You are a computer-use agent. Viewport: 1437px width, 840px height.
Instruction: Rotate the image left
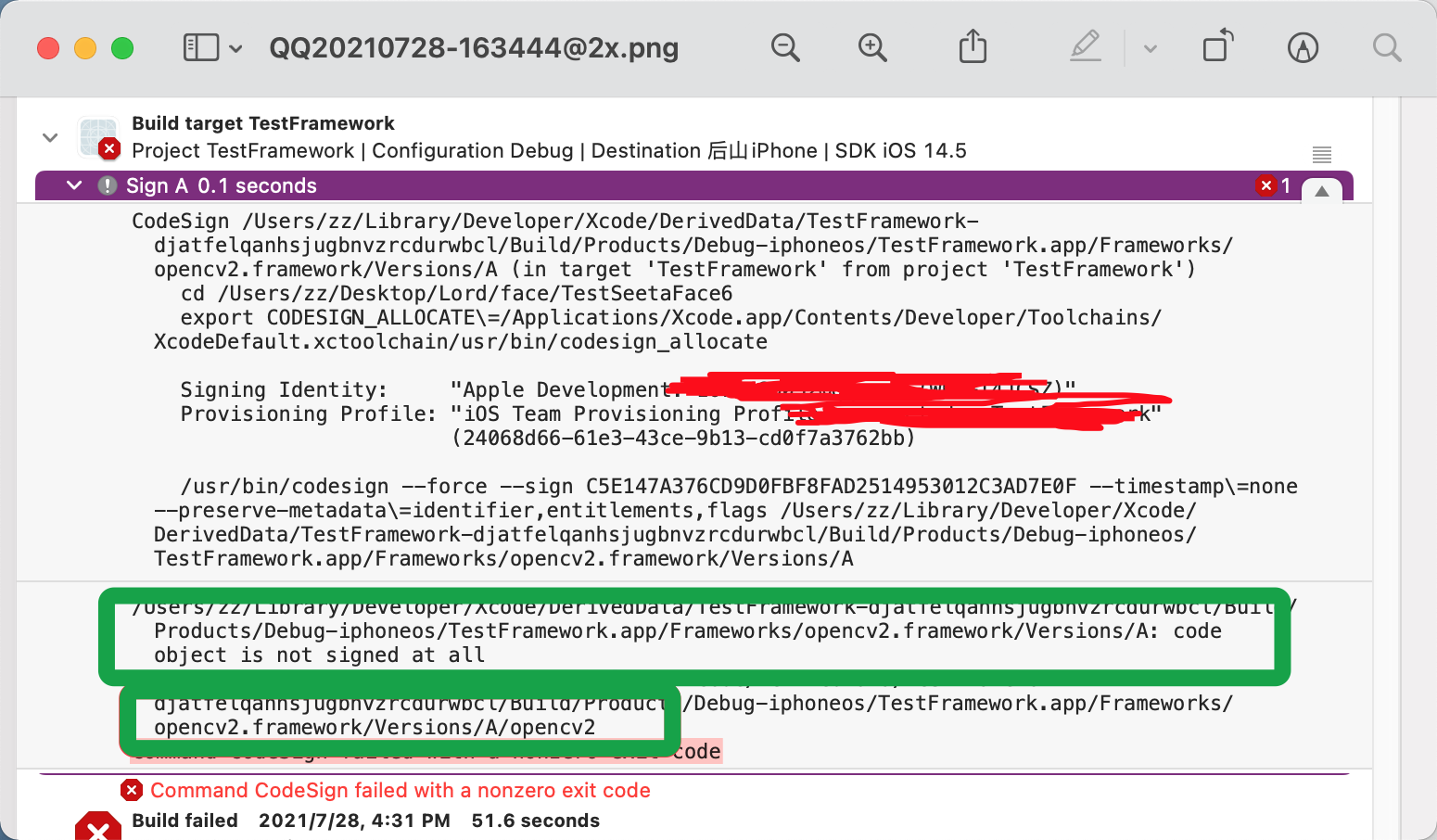[1218, 45]
